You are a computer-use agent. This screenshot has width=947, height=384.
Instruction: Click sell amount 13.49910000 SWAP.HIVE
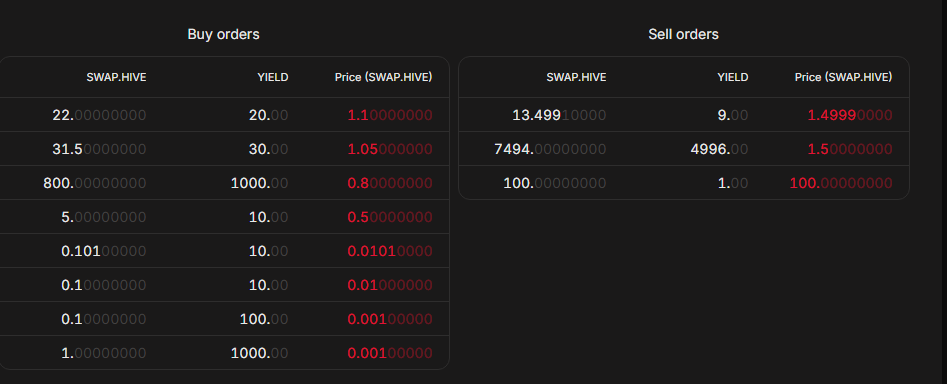click(x=559, y=115)
